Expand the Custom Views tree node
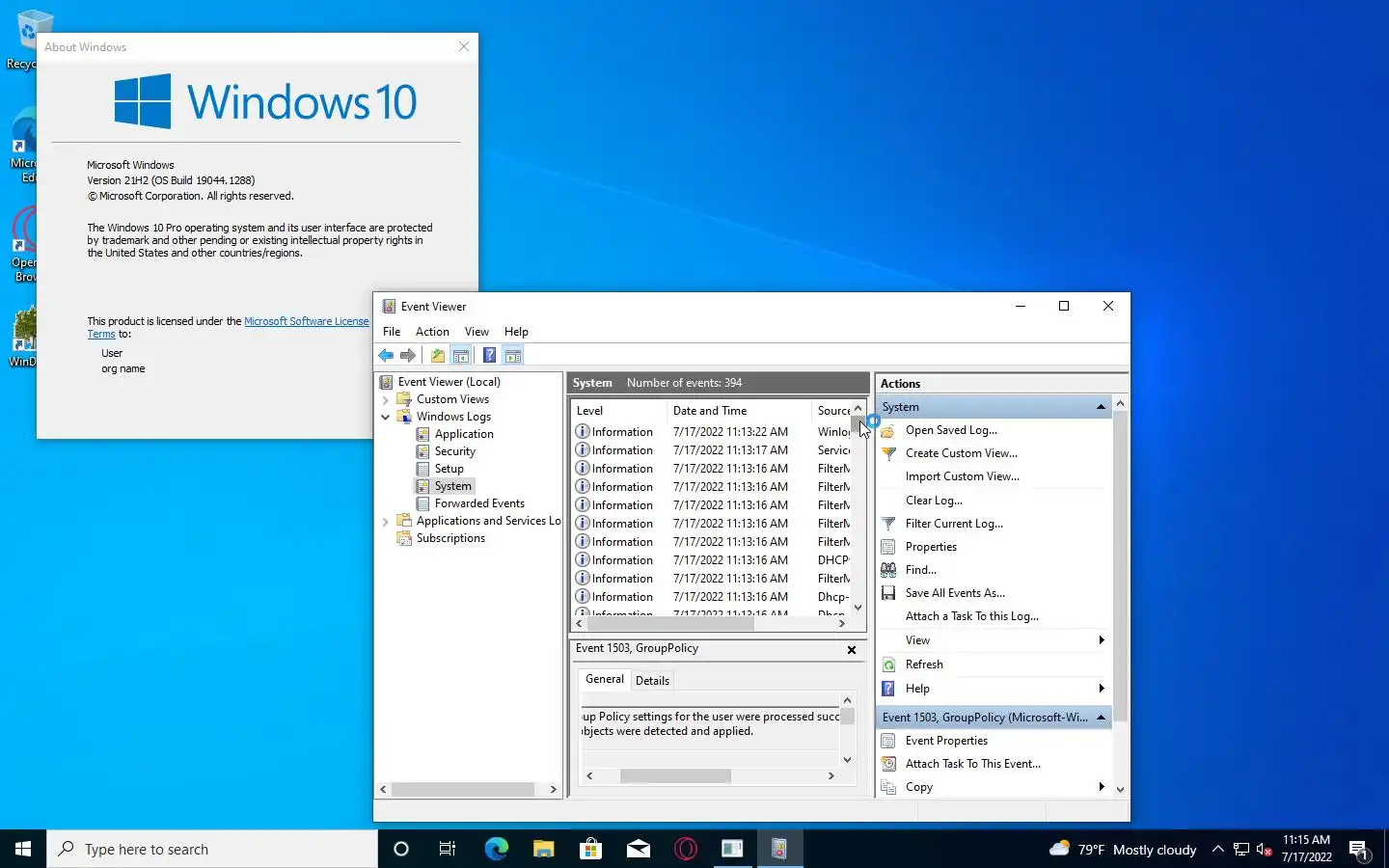The height and width of the screenshot is (868, 1389). click(x=386, y=399)
